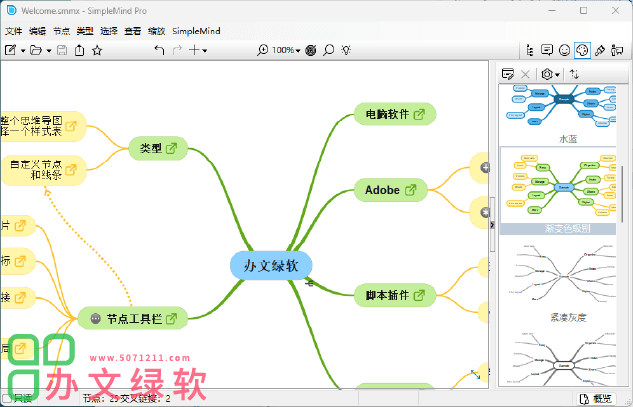Click the save disk icon
The image size is (633, 407).
(x=62, y=50)
